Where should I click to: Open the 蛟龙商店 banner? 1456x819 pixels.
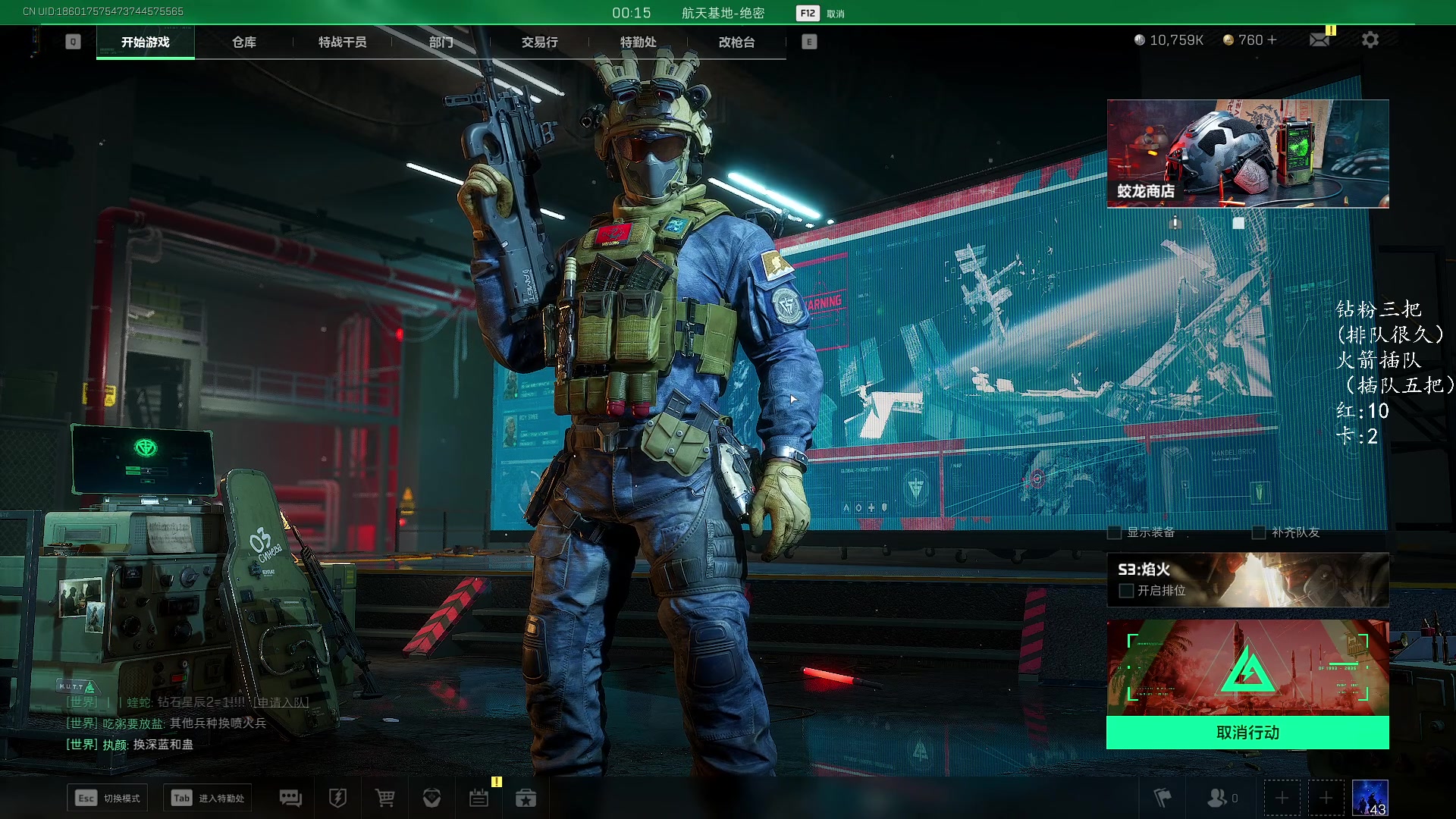click(x=1247, y=153)
